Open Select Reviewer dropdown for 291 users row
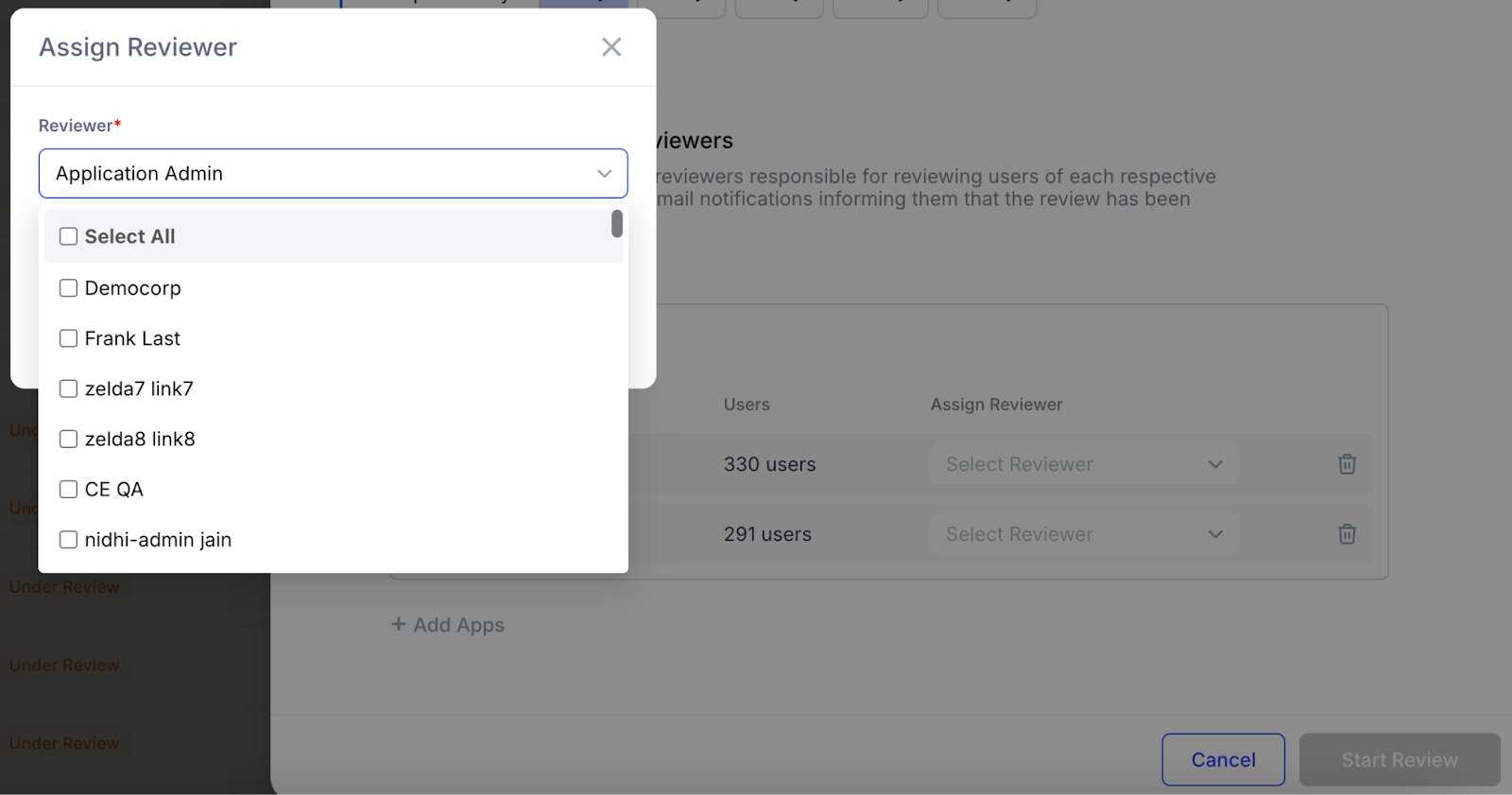Screen dimensions: 1512x795 pos(1084,534)
